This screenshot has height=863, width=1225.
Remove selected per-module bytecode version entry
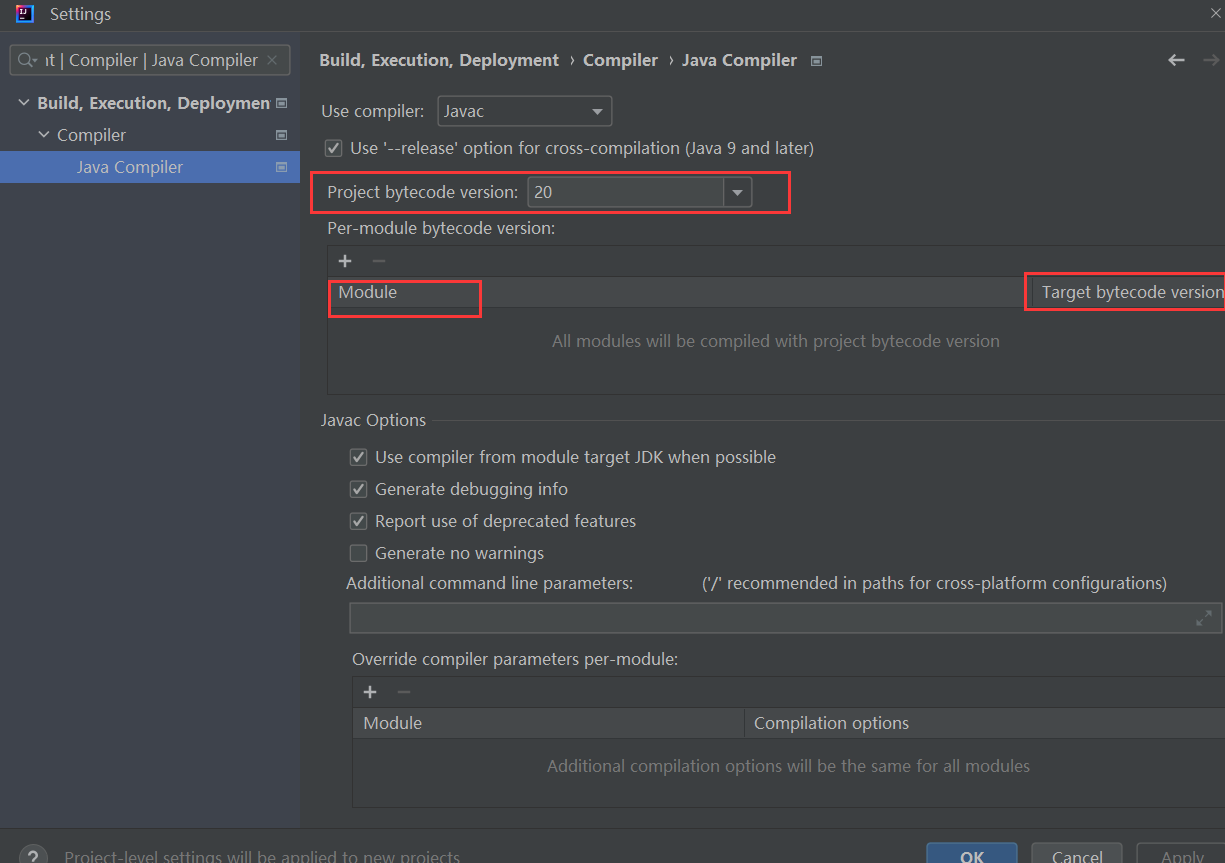378,261
